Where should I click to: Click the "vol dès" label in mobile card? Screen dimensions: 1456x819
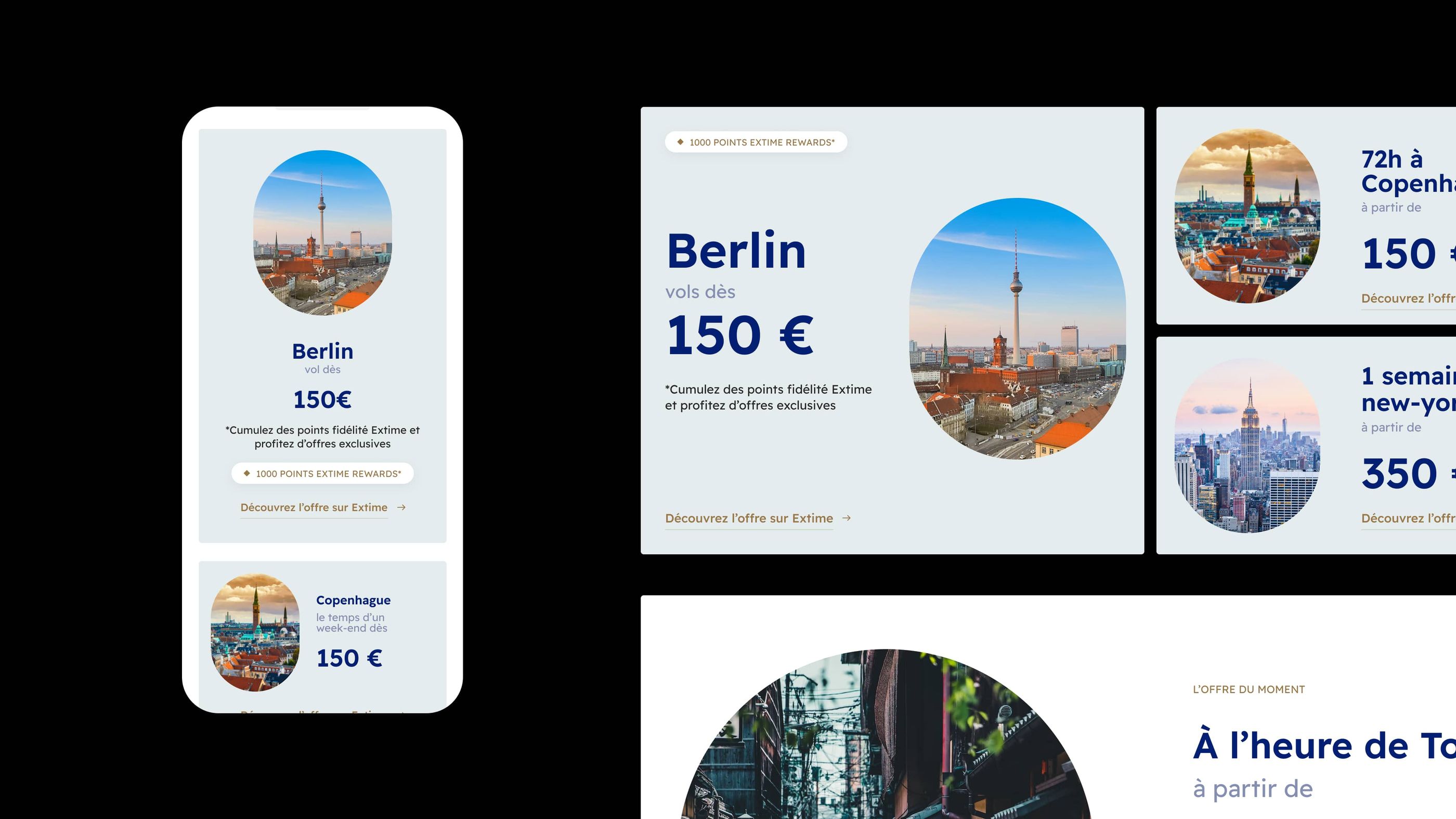point(323,370)
